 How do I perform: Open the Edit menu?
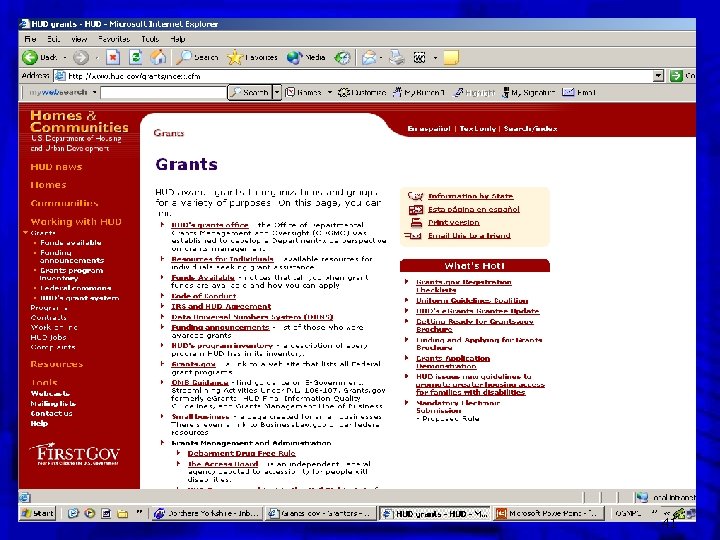tap(53, 39)
